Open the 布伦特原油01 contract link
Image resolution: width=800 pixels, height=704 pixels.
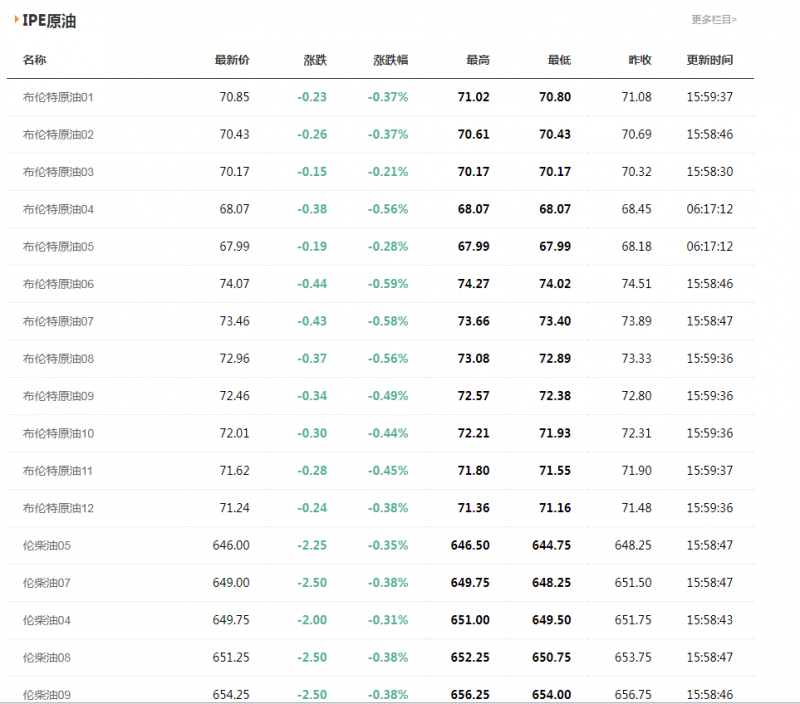[x=58, y=97]
